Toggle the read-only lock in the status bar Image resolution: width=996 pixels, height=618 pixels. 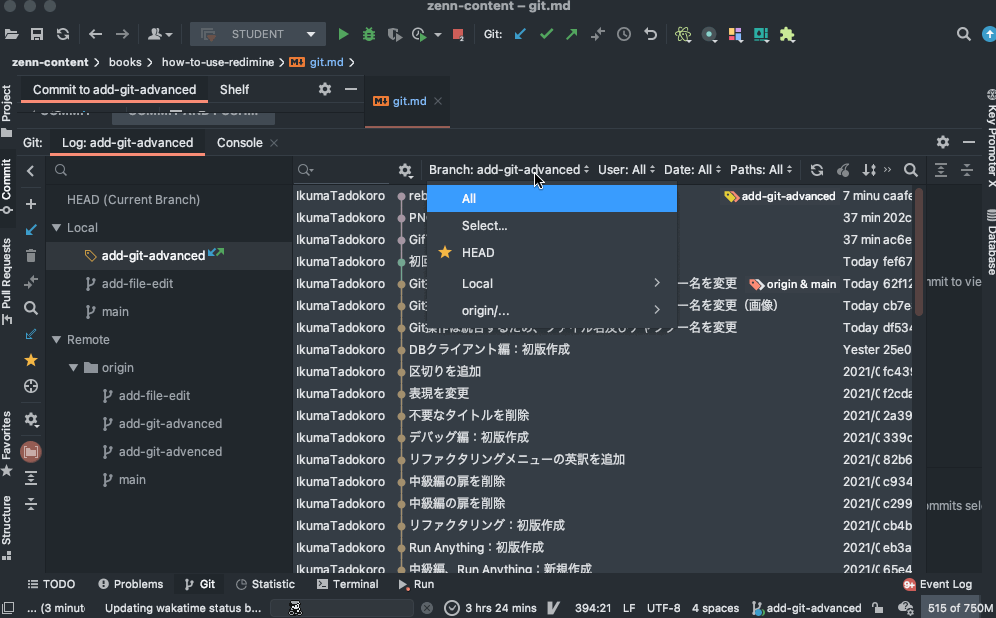click(876, 607)
